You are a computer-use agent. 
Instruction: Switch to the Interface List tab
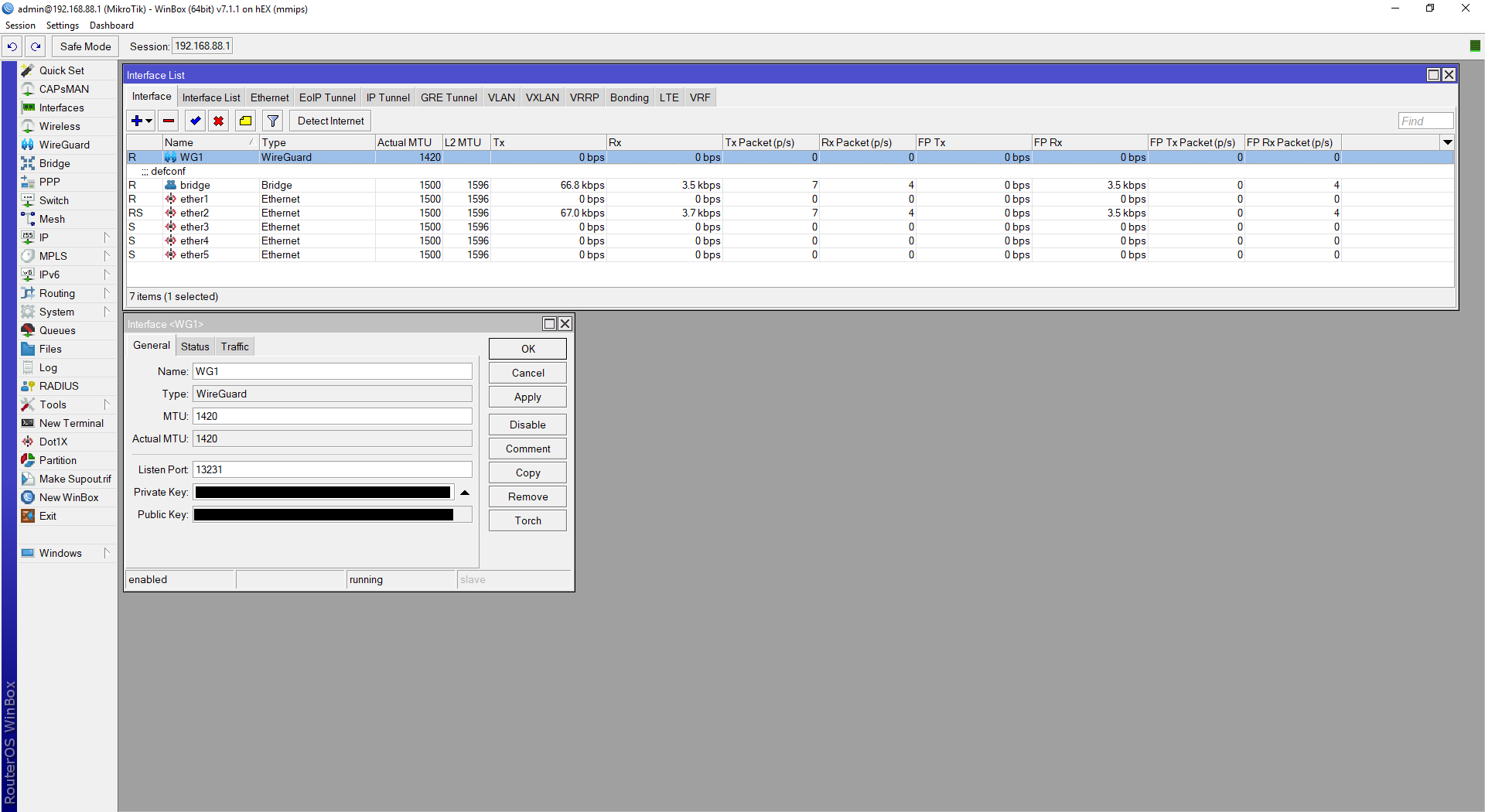[x=211, y=97]
